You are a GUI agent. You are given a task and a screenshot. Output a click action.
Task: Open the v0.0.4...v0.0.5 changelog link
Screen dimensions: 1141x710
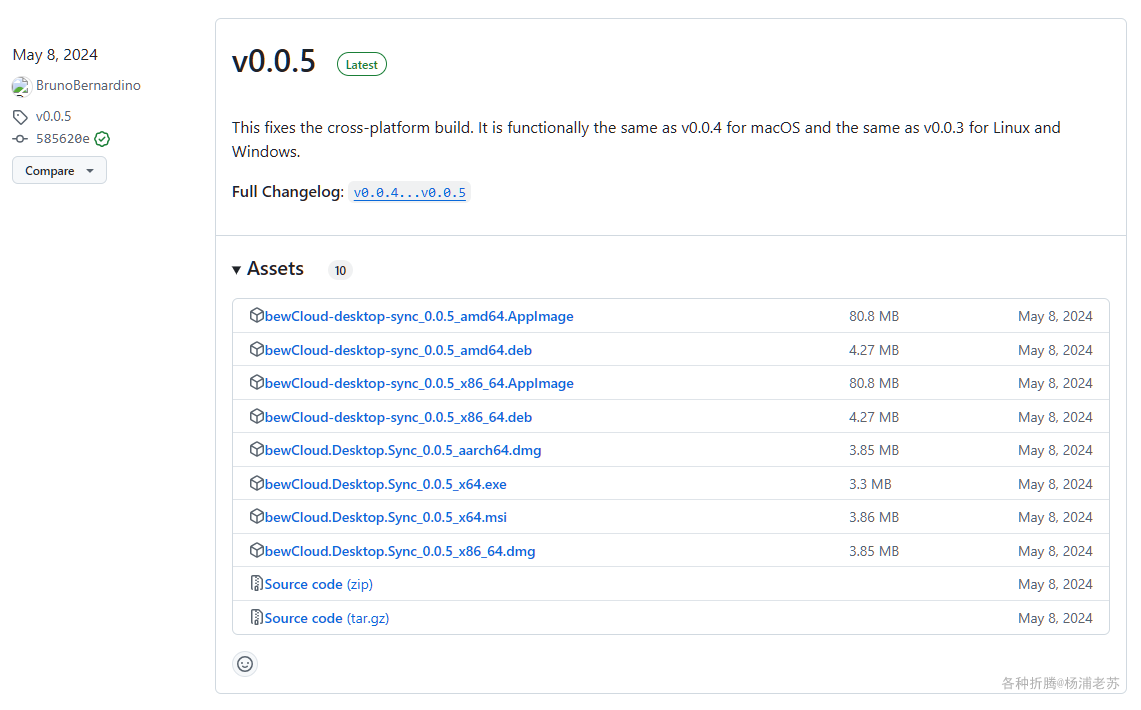(410, 193)
